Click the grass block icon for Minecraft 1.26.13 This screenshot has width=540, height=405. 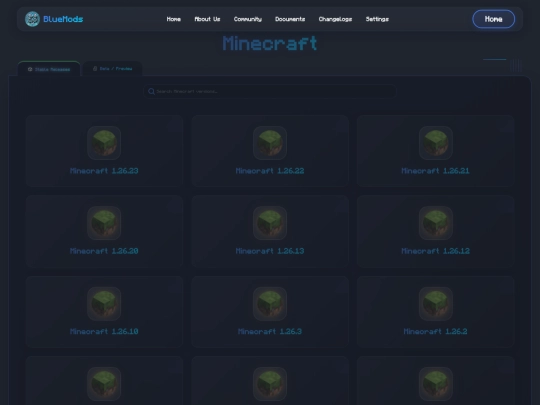[270, 223]
